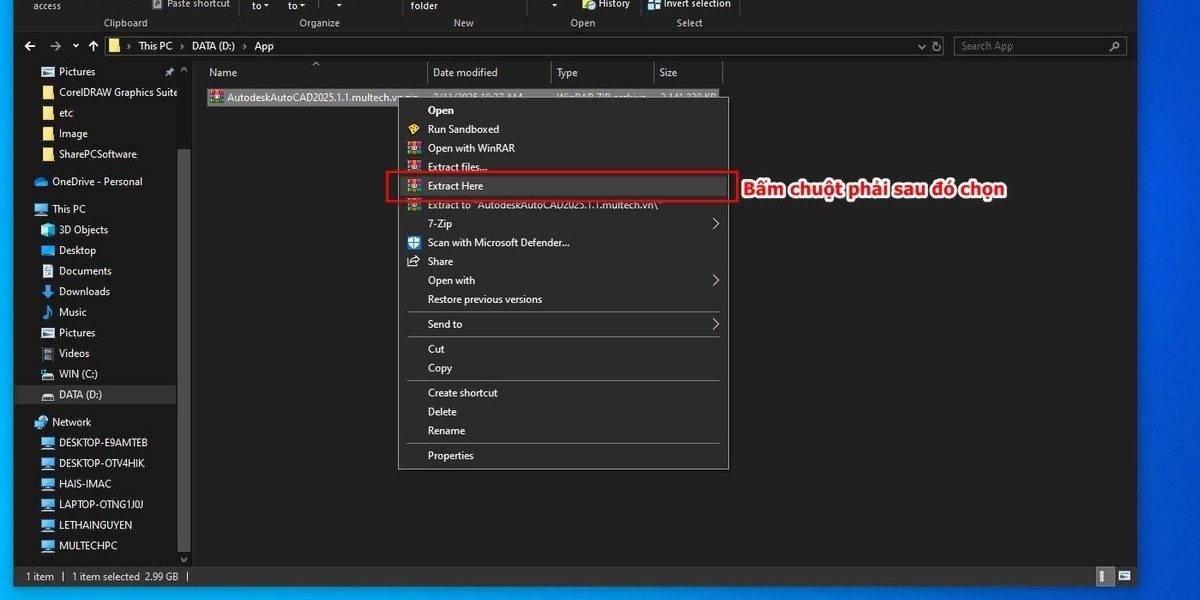Image resolution: width=1200 pixels, height=600 pixels.
Task: Choose Properties from the context menu
Action: pyautogui.click(x=450, y=455)
